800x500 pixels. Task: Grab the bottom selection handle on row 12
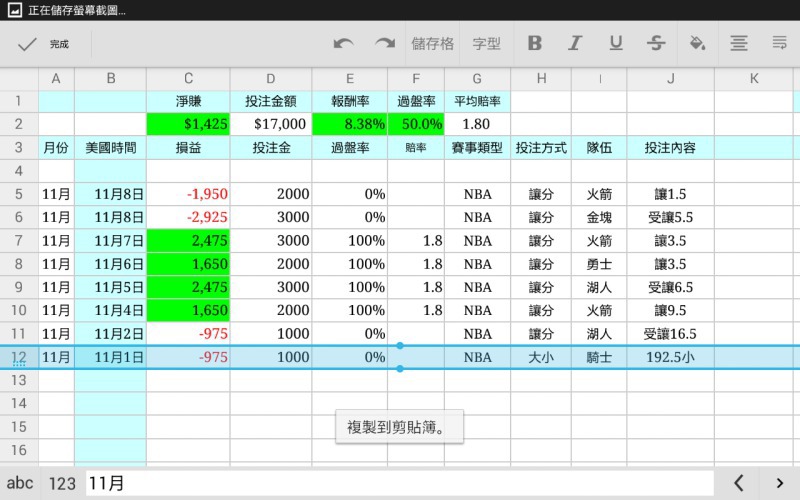pos(400,368)
